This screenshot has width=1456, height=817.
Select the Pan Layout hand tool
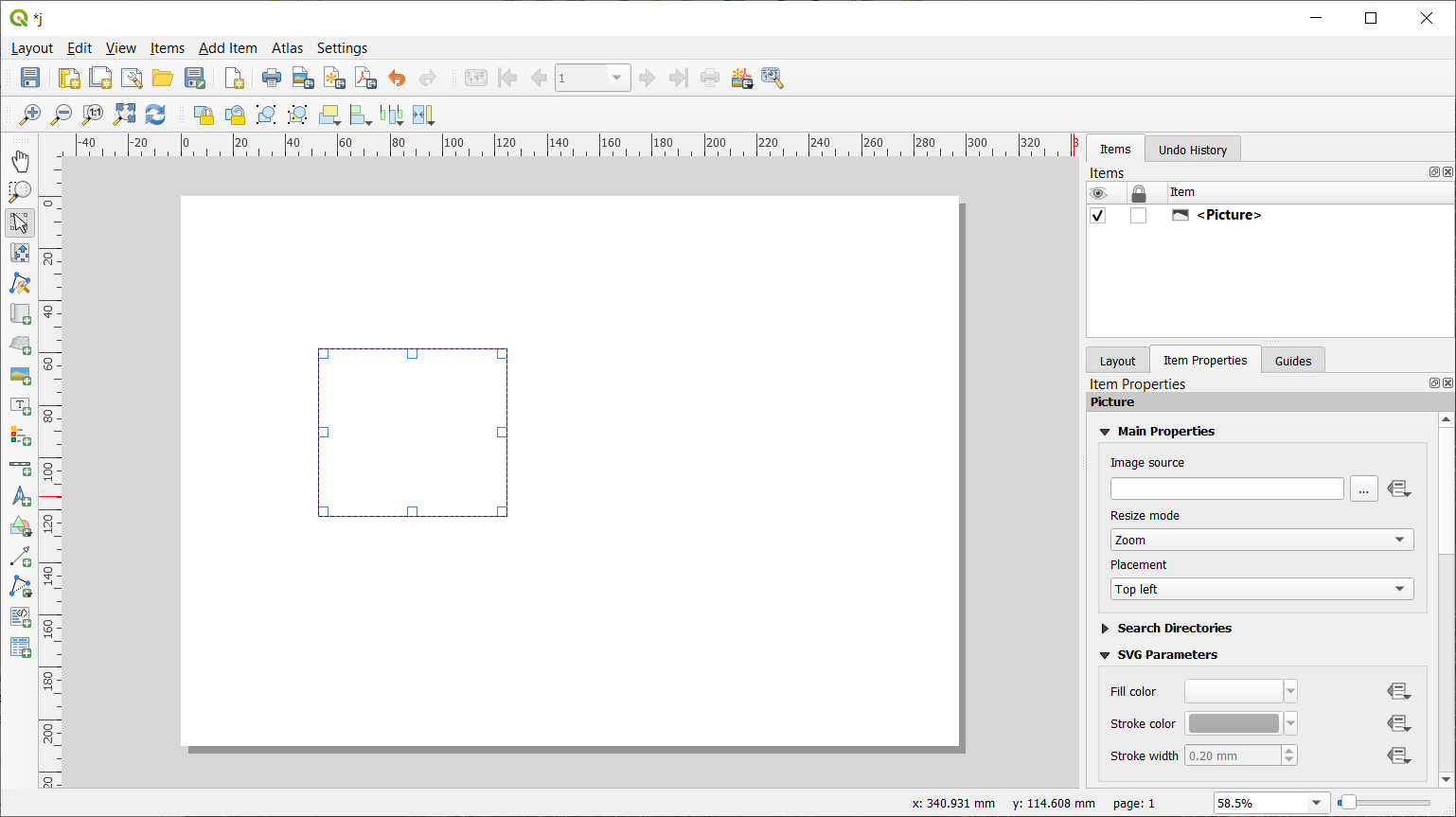pyautogui.click(x=20, y=161)
